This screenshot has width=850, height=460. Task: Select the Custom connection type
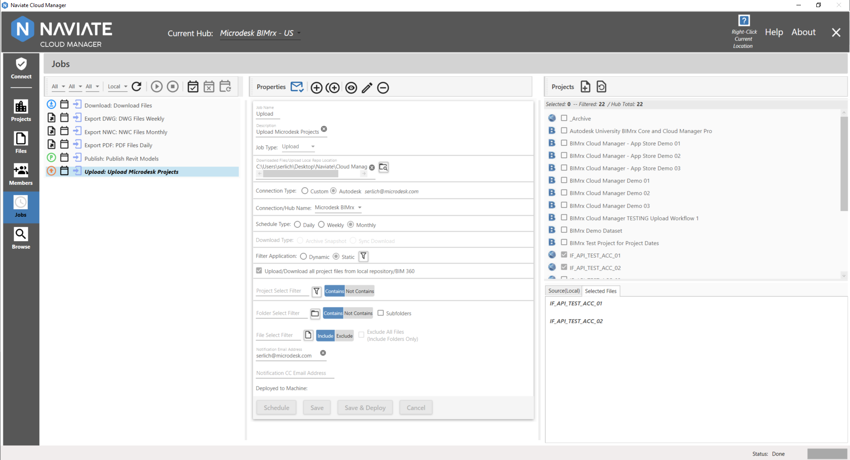click(305, 191)
